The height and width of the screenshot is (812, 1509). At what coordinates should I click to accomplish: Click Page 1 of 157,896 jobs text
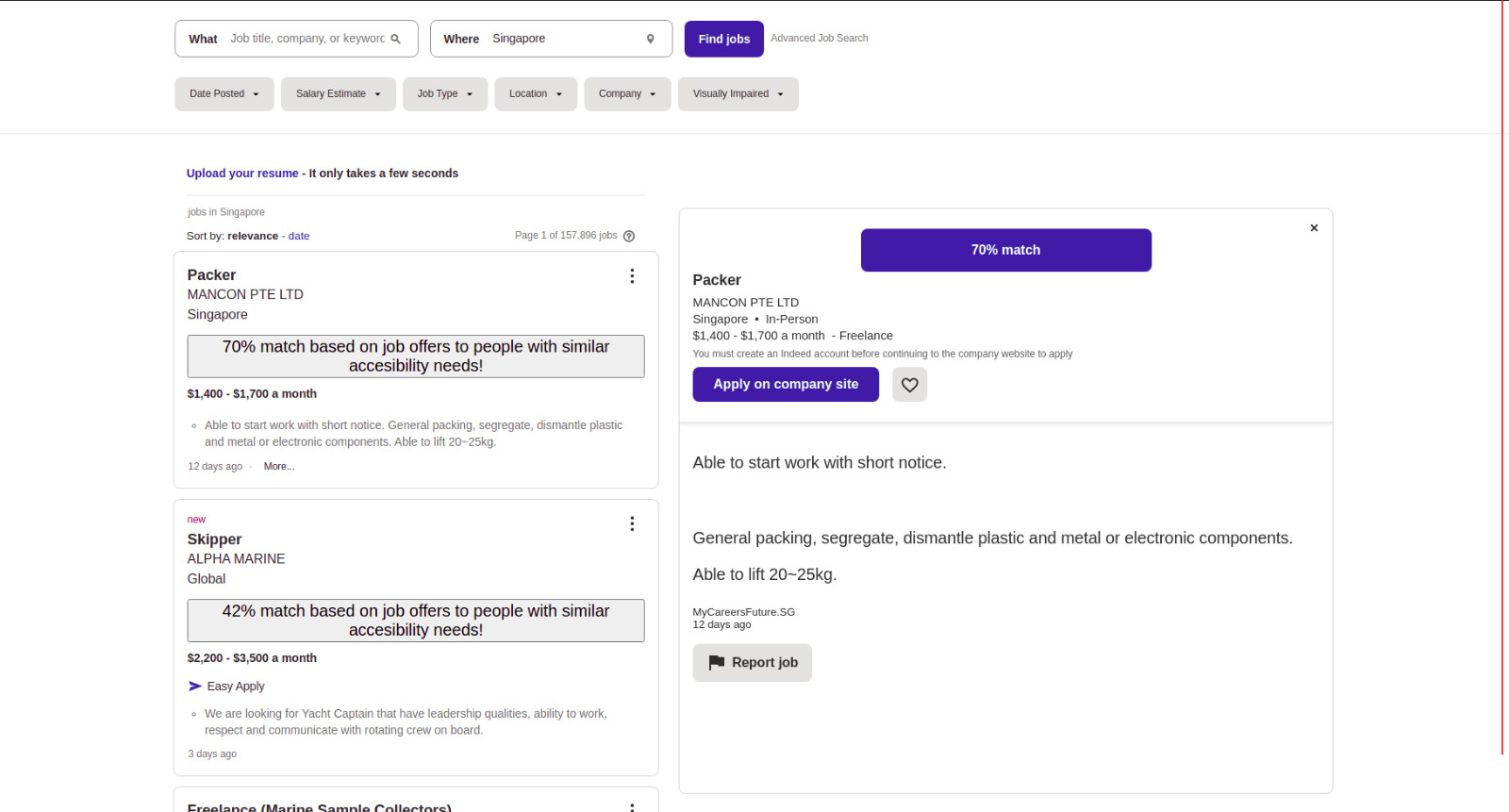click(566, 236)
